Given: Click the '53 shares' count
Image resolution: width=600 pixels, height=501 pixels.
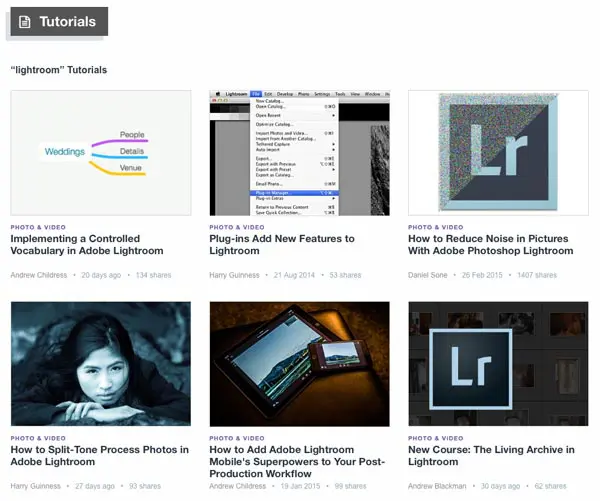Looking at the screenshot, I should click(346, 275).
